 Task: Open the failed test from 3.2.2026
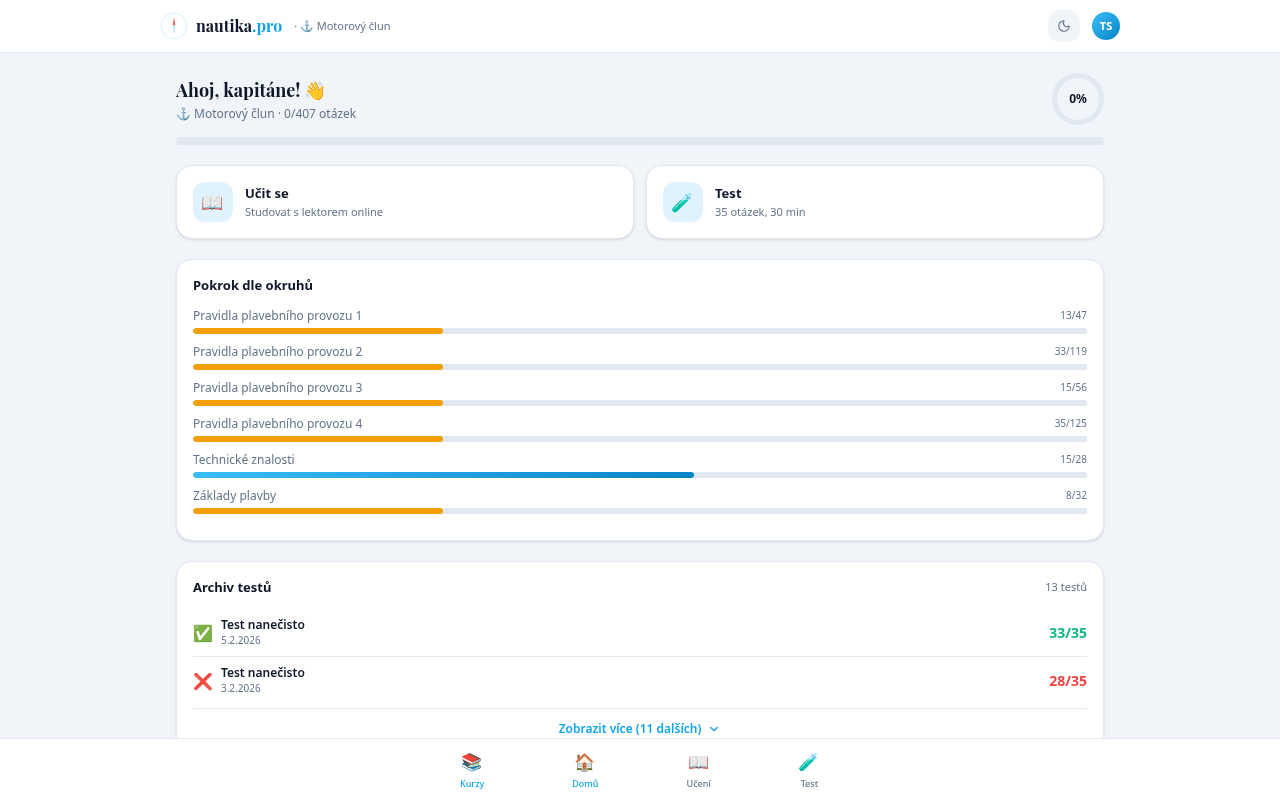coord(640,680)
